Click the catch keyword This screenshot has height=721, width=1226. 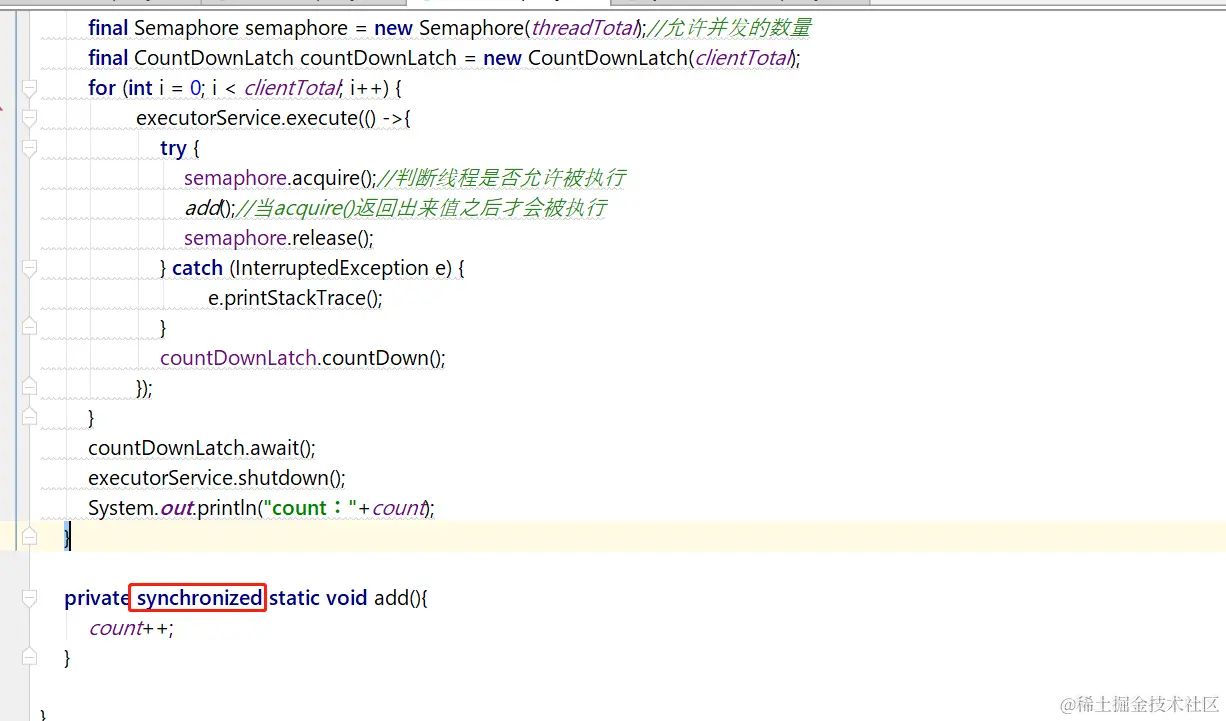pyautogui.click(x=197, y=268)
